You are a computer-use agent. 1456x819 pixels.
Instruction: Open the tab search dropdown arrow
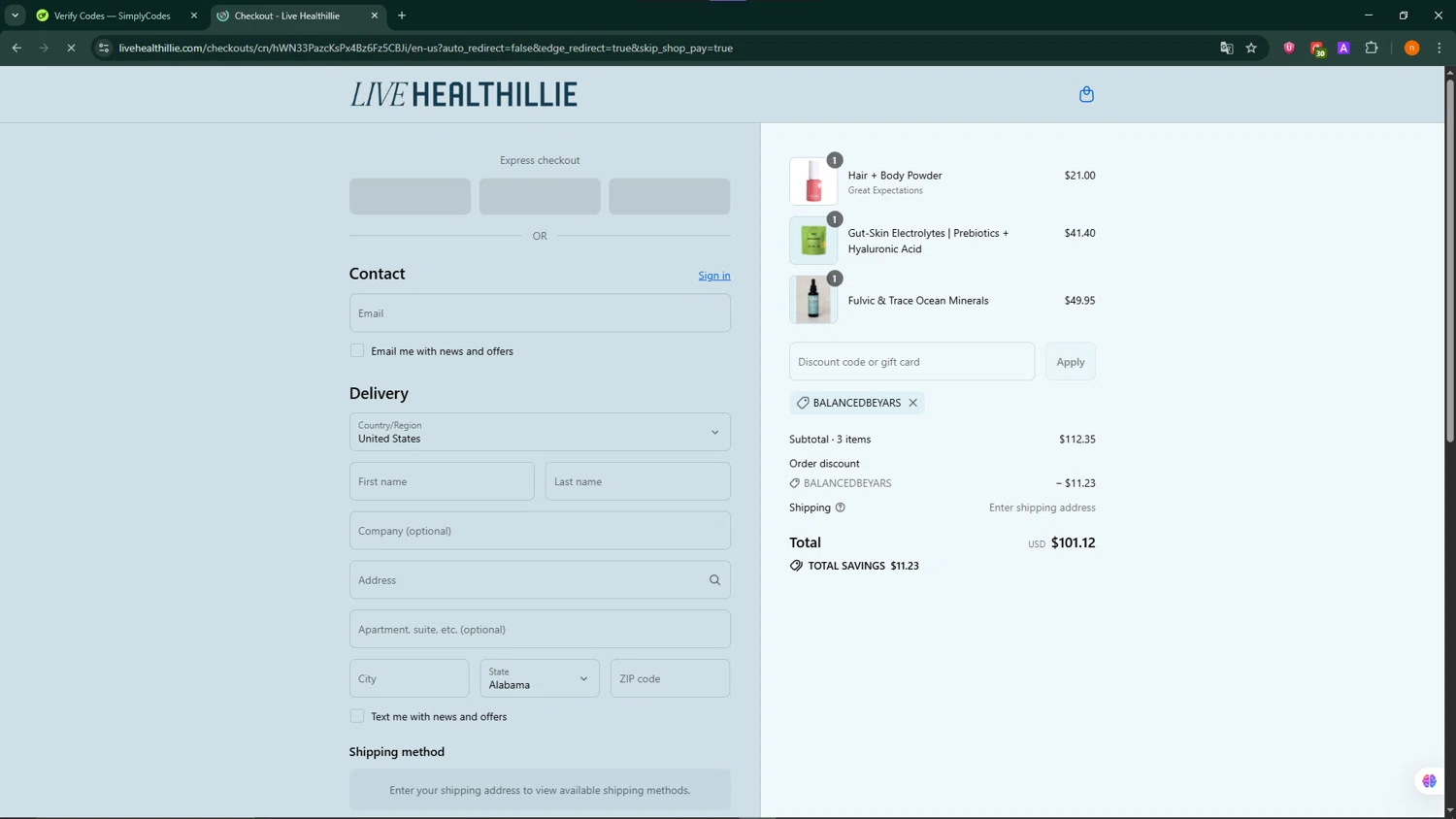15,16
